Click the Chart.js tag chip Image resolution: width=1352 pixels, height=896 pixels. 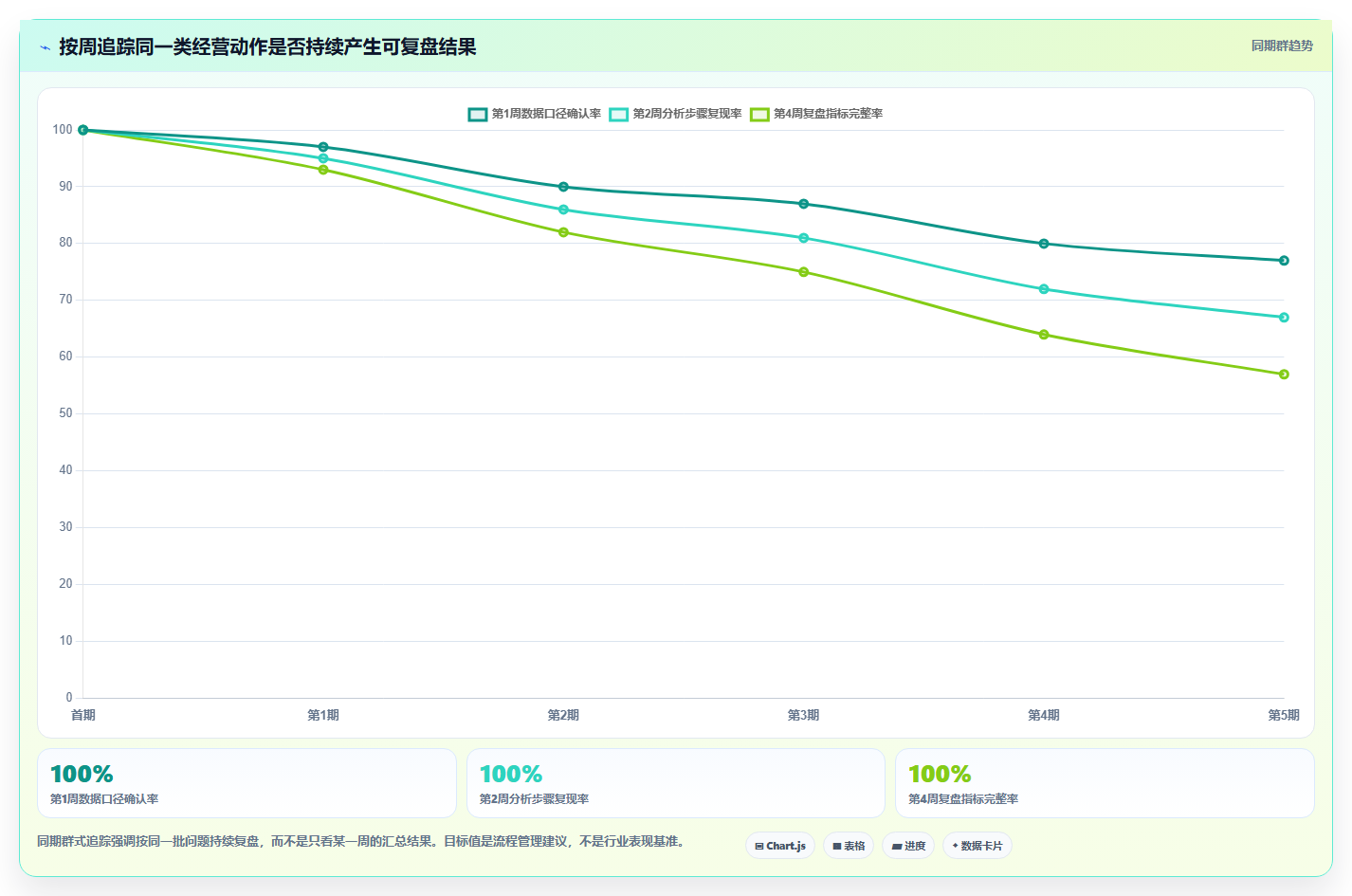tap(780, 846)
